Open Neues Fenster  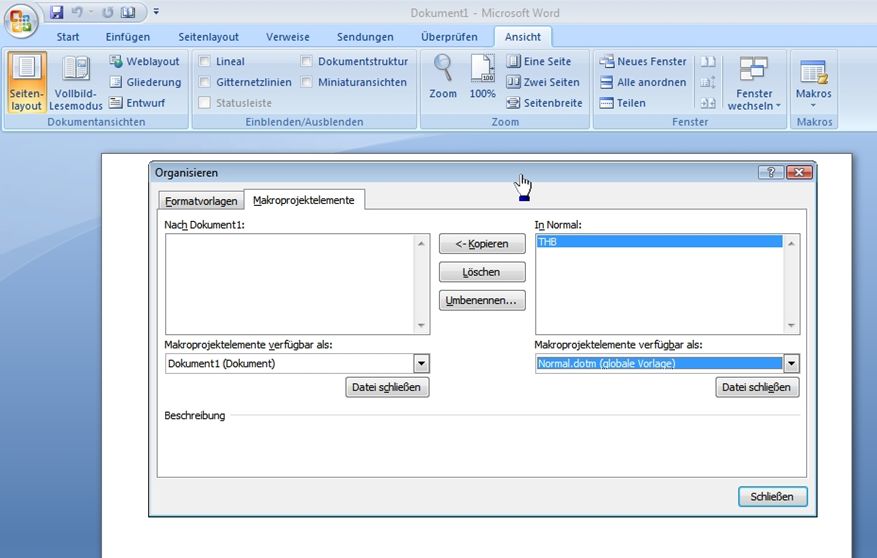643,62
